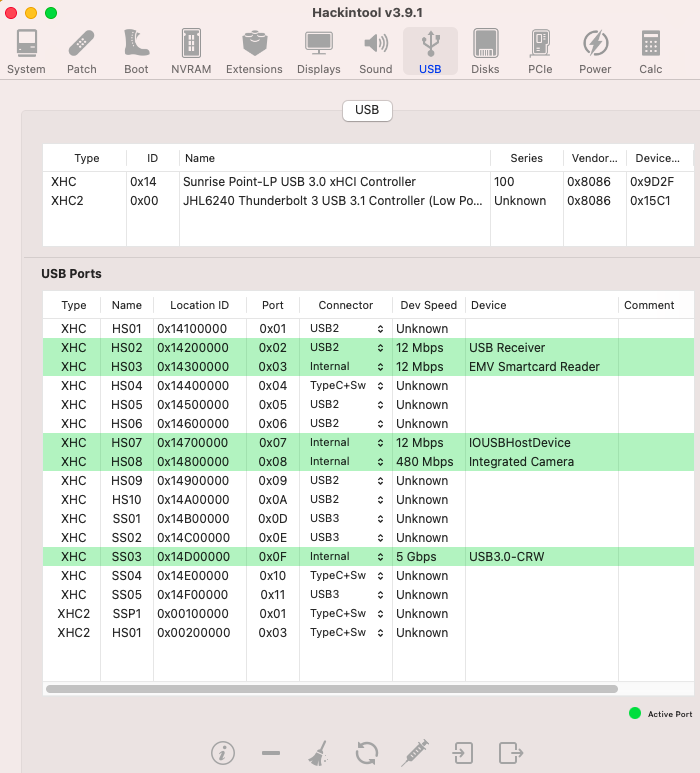Click the Series column header
Screen dimensions: 700x773
pos(526,158)
